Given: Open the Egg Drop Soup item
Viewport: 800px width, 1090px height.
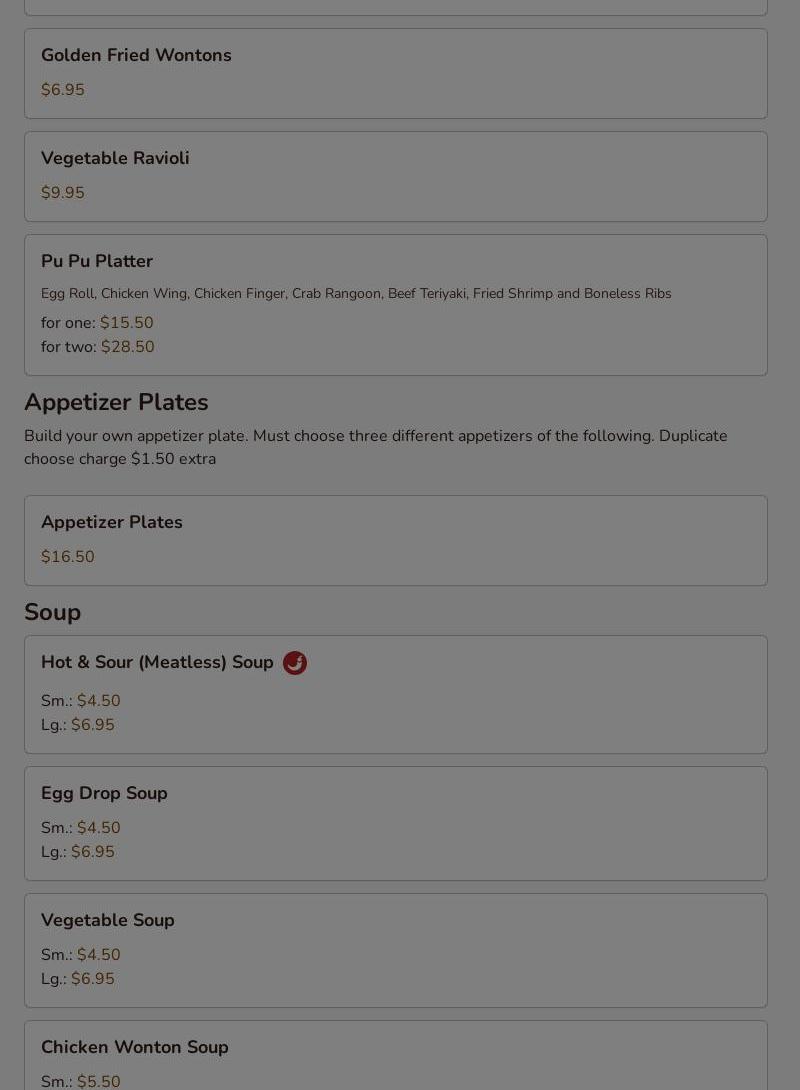Looking at the screenshot, I should (x=104, y=793).
